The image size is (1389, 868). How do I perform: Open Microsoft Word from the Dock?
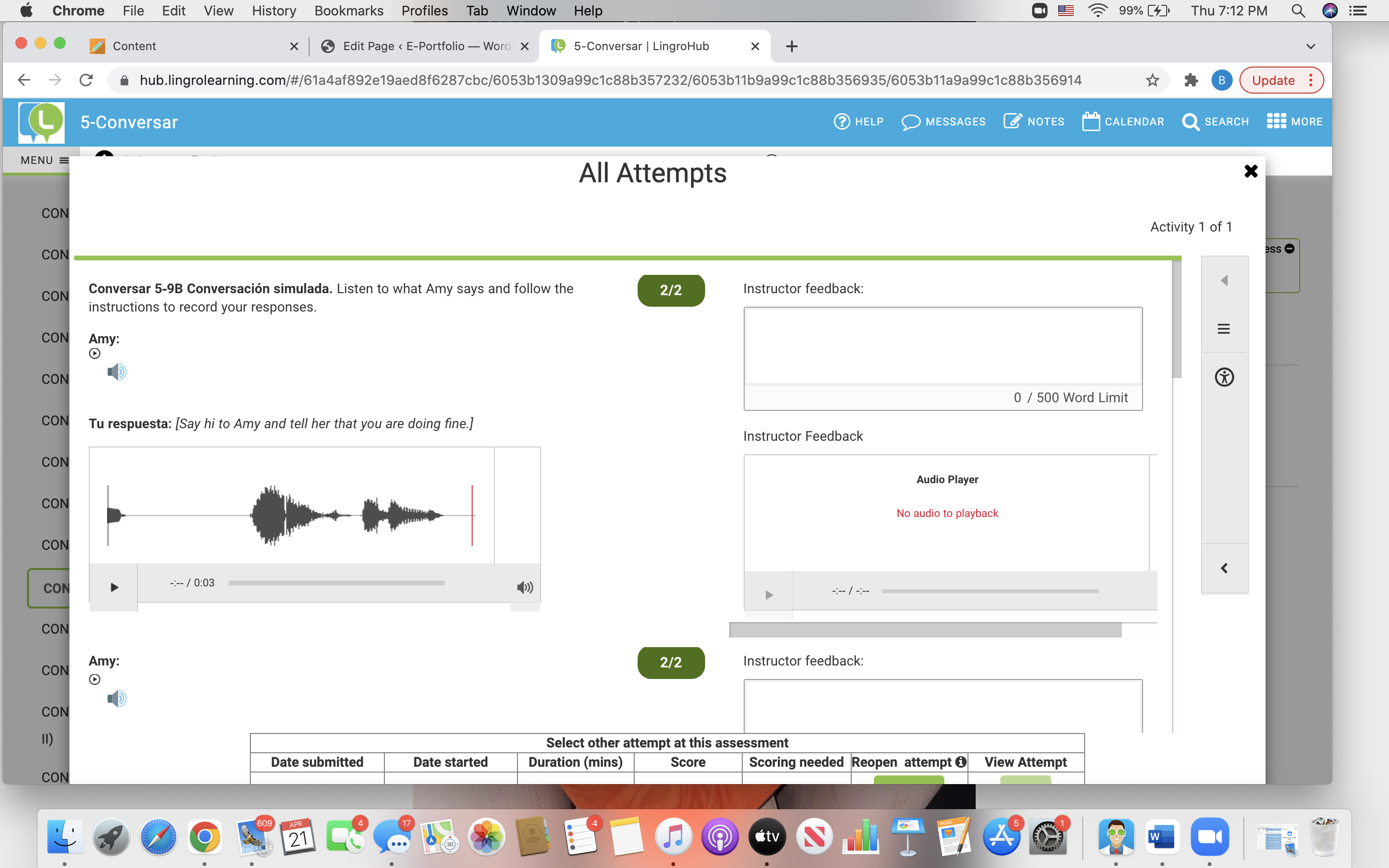[1162, 837]
